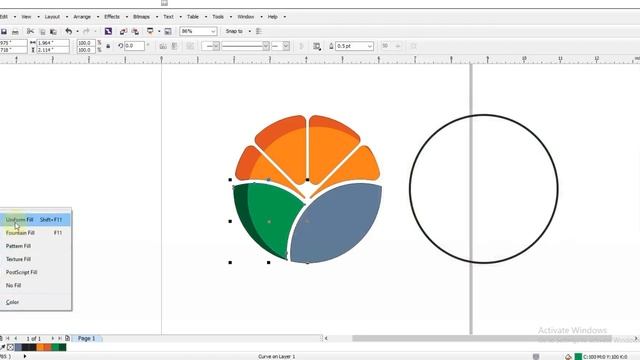The image size is (640, 360).
Task: Click the previous page arrow
Action: pos(16,338)
